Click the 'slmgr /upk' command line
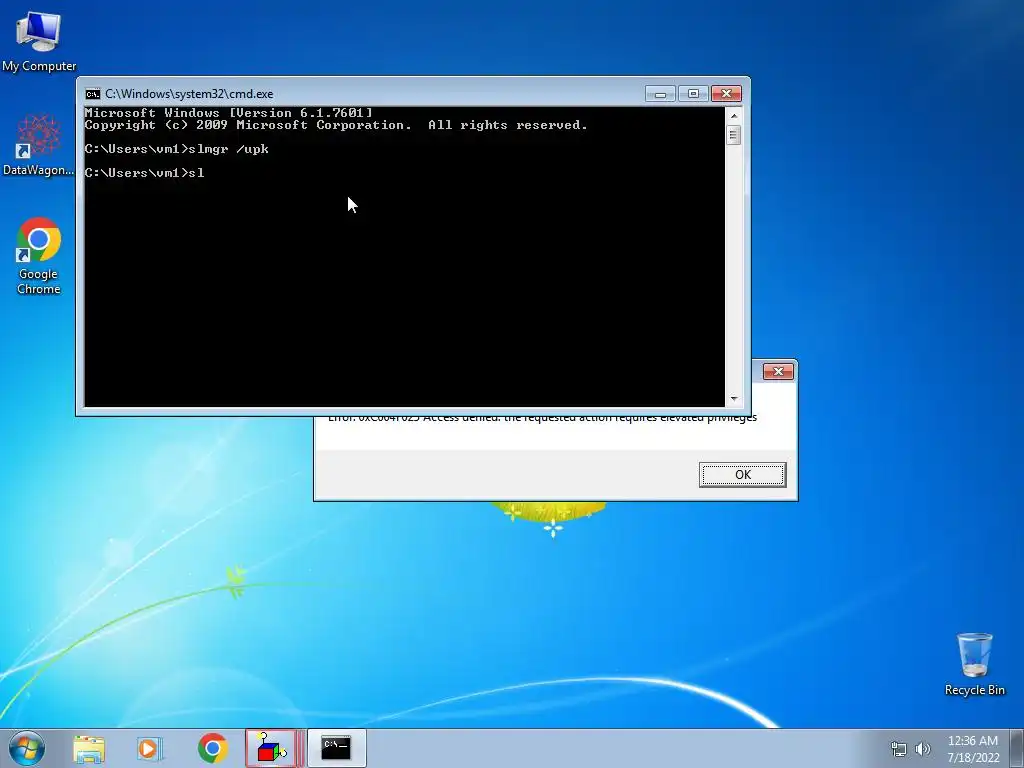Screen dimensions: 1024x768 coord(176,149)
